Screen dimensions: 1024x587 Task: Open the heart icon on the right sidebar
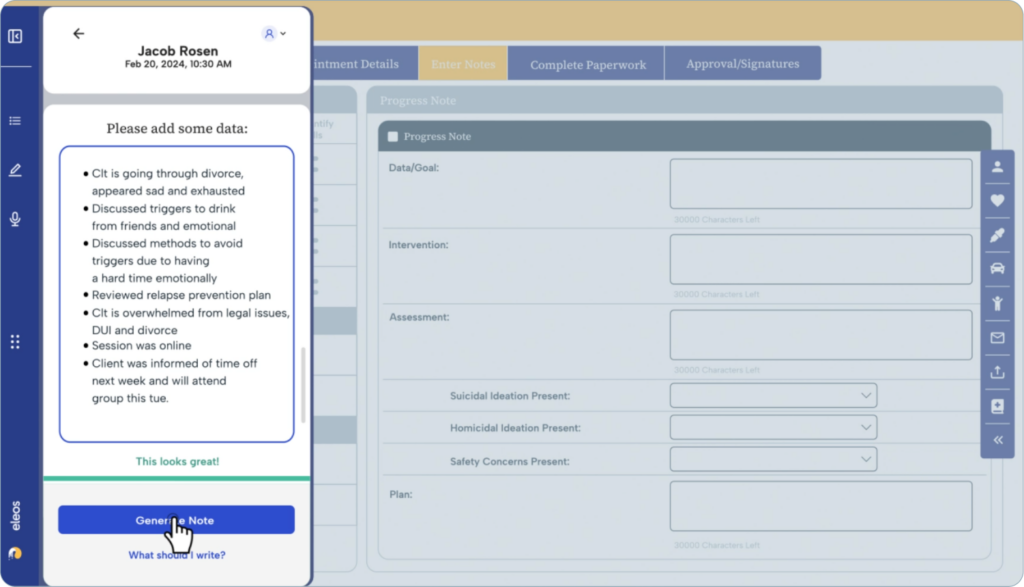(997, 200)
